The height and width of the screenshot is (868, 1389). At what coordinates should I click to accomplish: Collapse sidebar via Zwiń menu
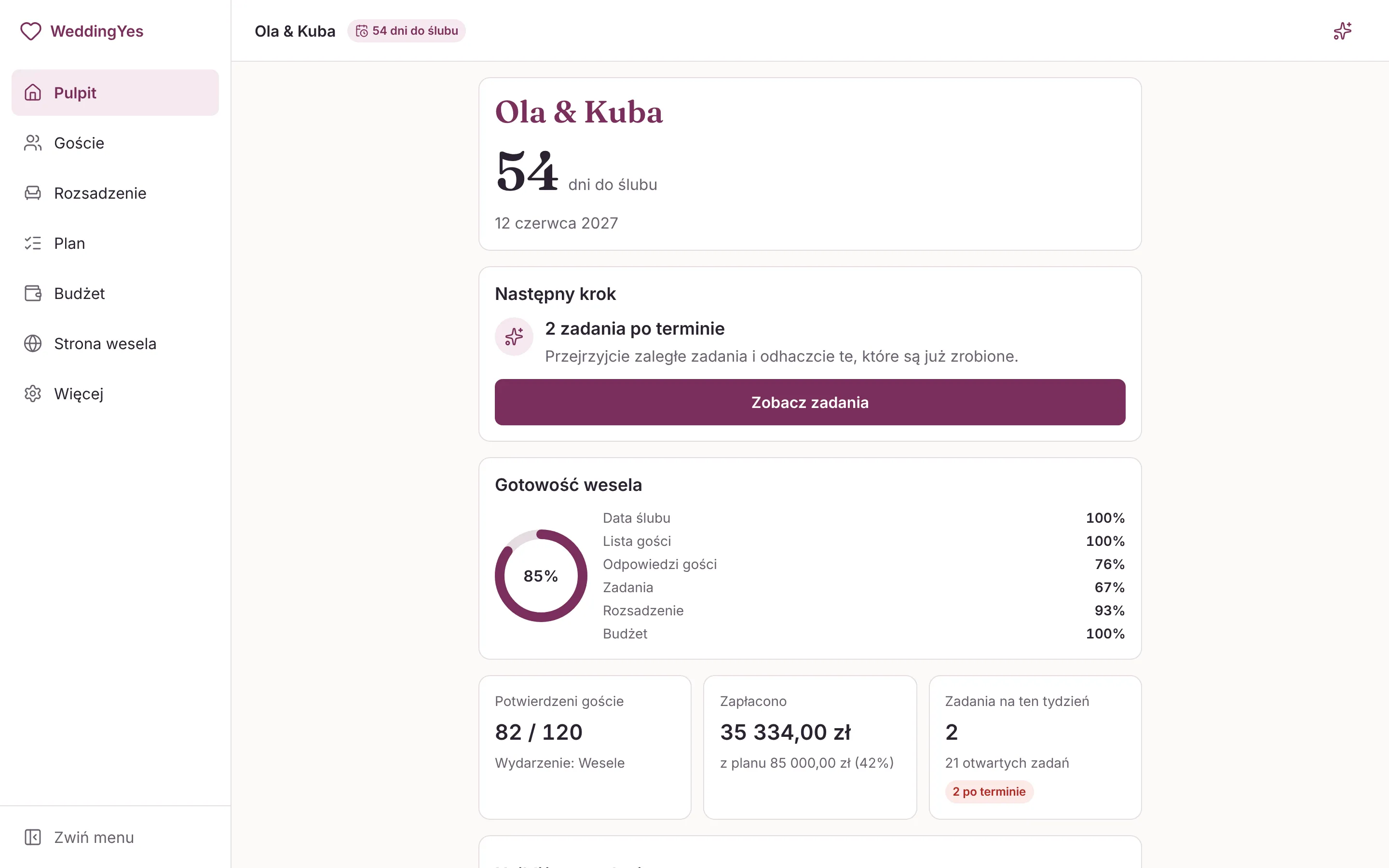115,837
